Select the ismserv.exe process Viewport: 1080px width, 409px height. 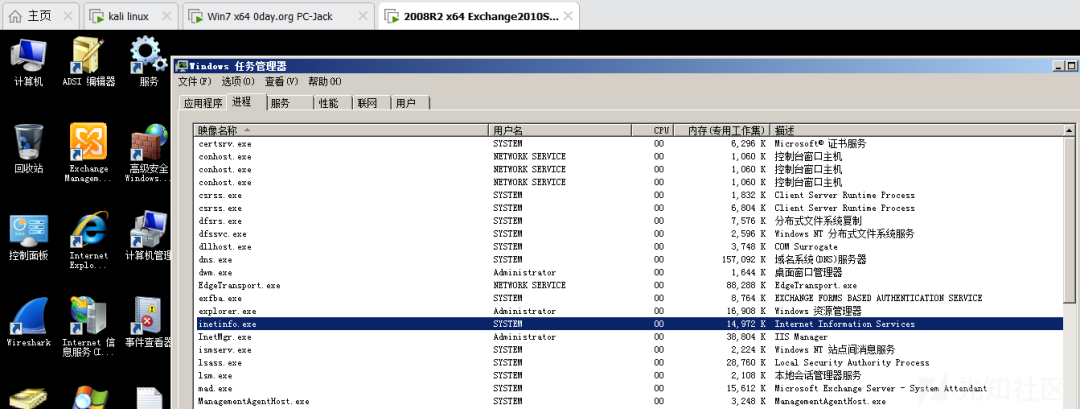click(629, 350)
